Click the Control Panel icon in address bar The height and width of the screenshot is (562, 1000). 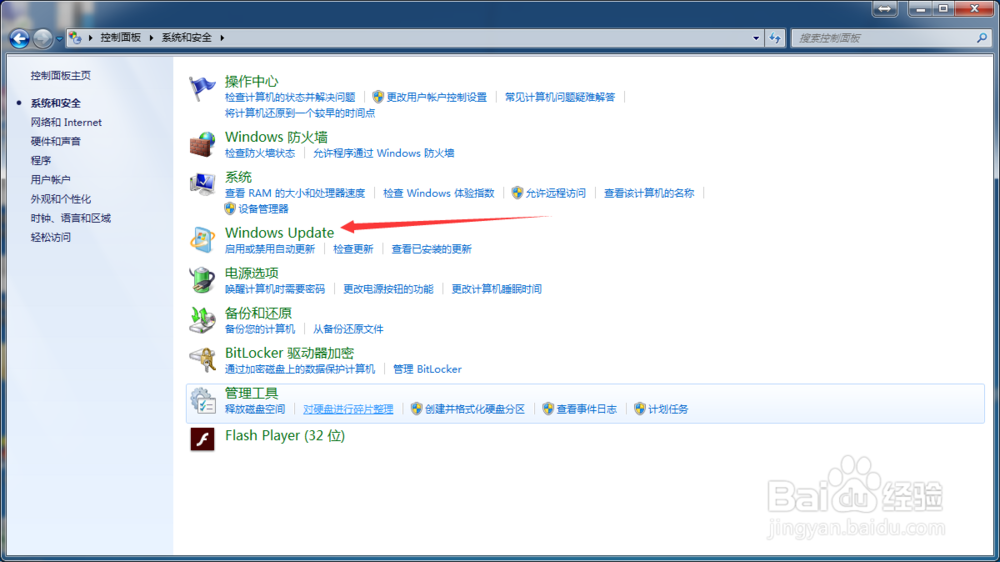pos(75,38)
